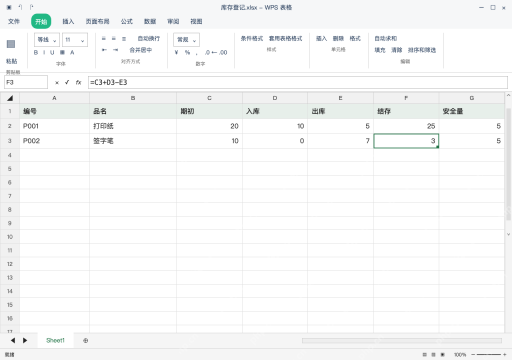Image resolution: width=512 pixels, height=360 pixels.
Task: Open the font name dropdown (等线)
Action: point(47,40)
